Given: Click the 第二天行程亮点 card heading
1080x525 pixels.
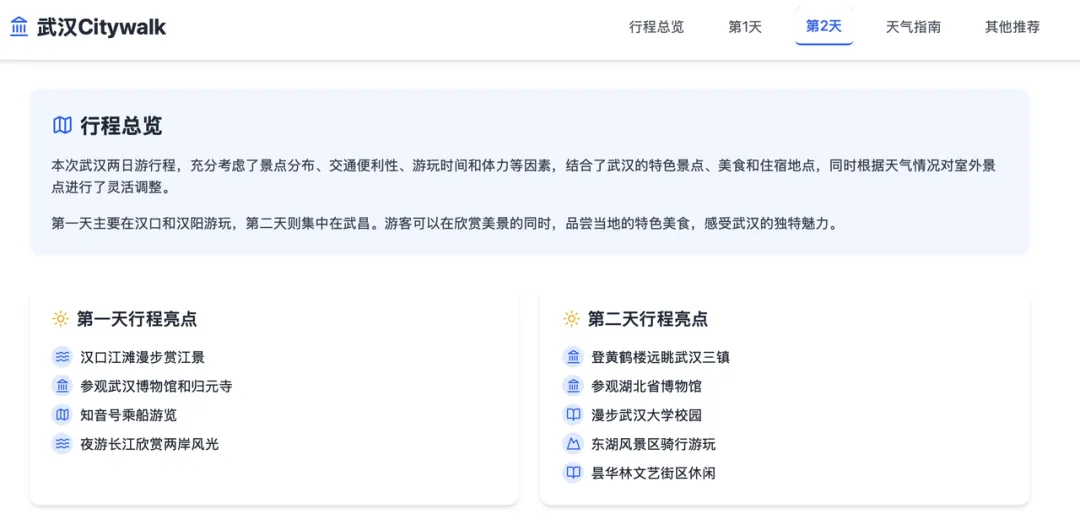Looking at the screenshot, I should (x=647, y=319).
